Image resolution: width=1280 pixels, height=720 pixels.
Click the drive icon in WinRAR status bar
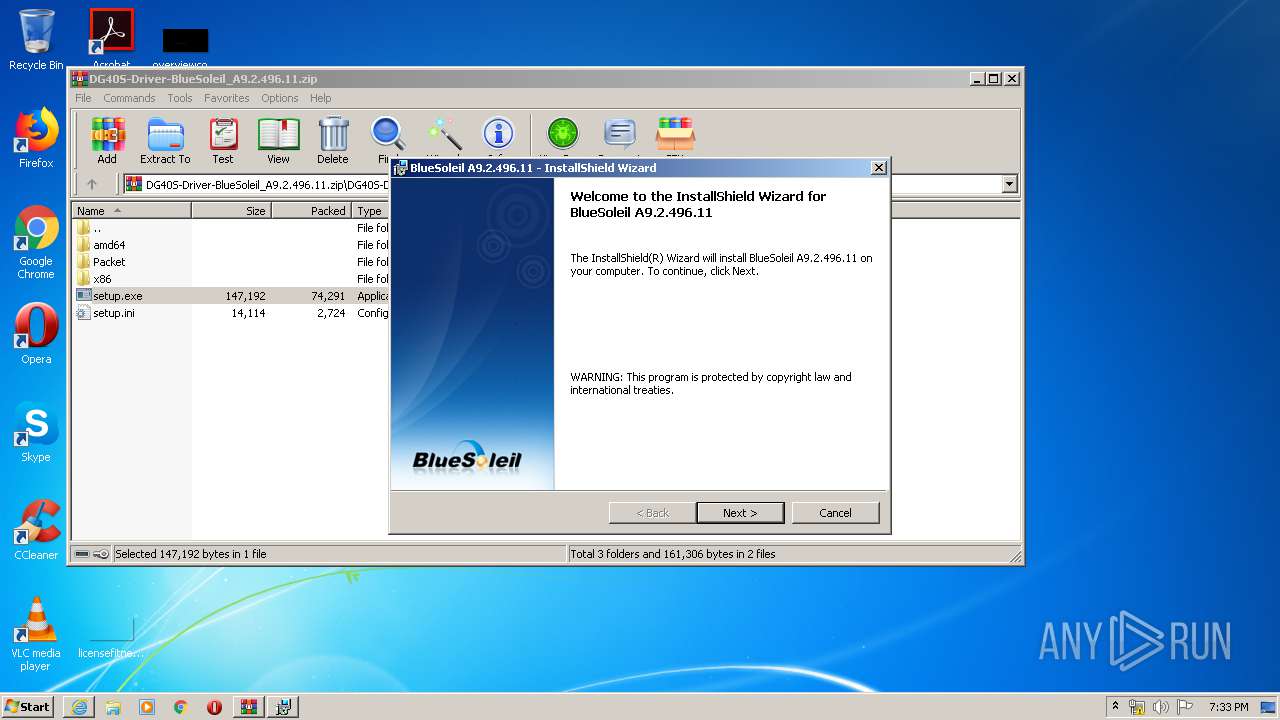83,554
